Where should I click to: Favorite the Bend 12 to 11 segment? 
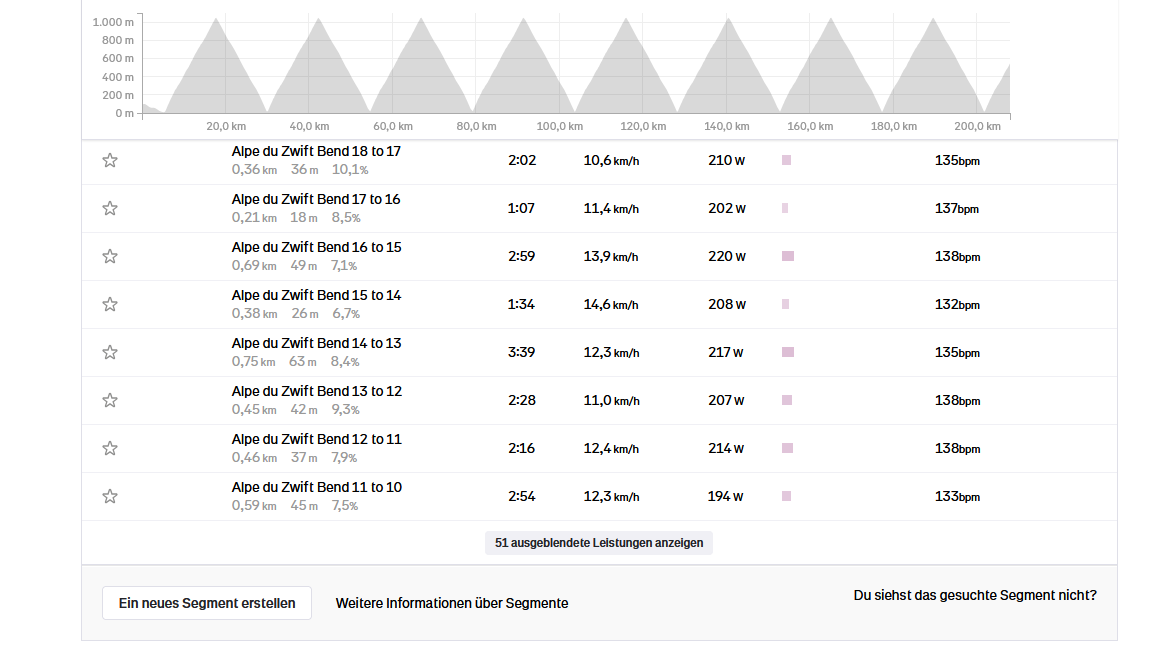click(x=110, y=448)
